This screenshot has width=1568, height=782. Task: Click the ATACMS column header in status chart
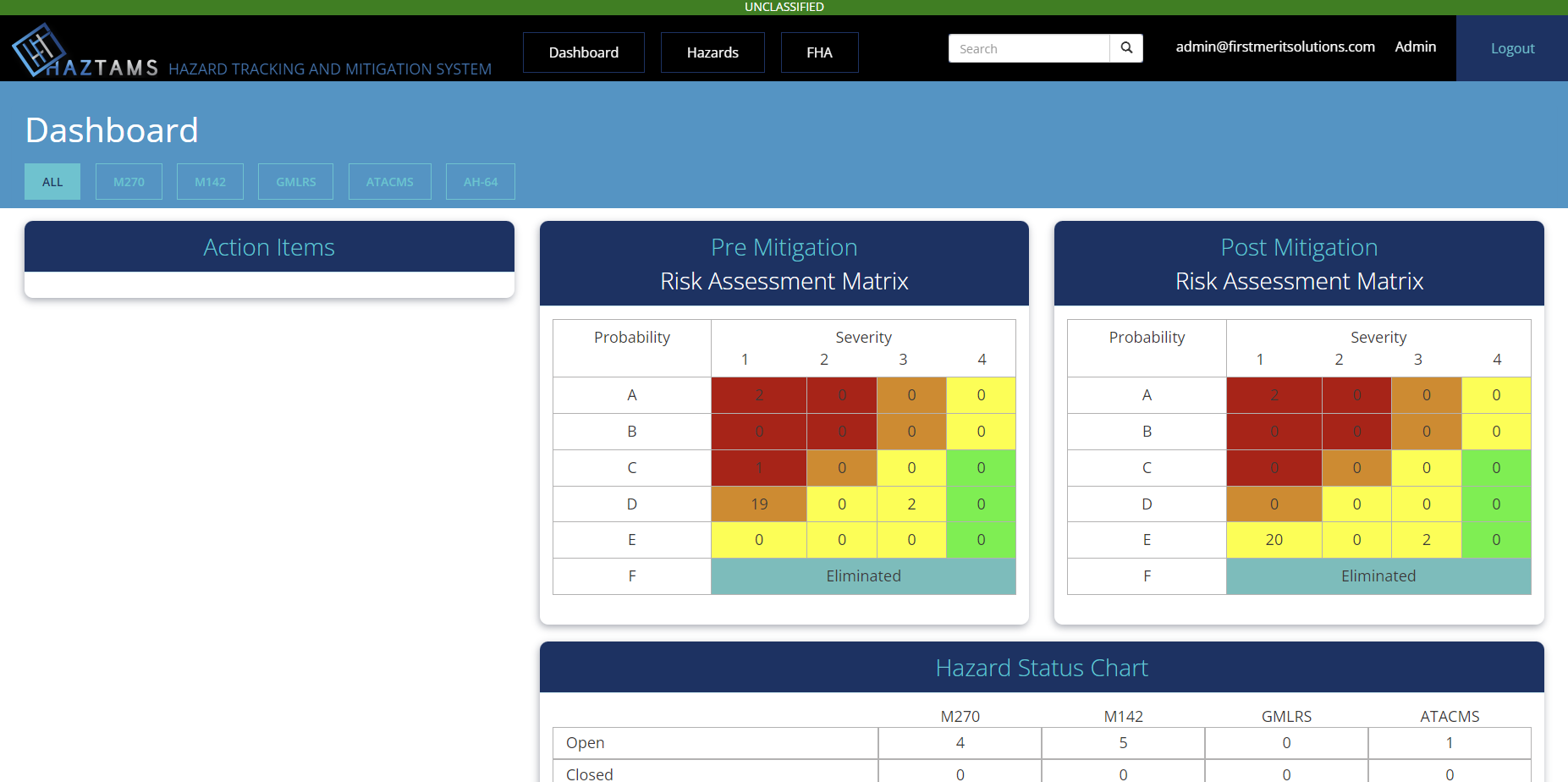[x=1450, y=716]
